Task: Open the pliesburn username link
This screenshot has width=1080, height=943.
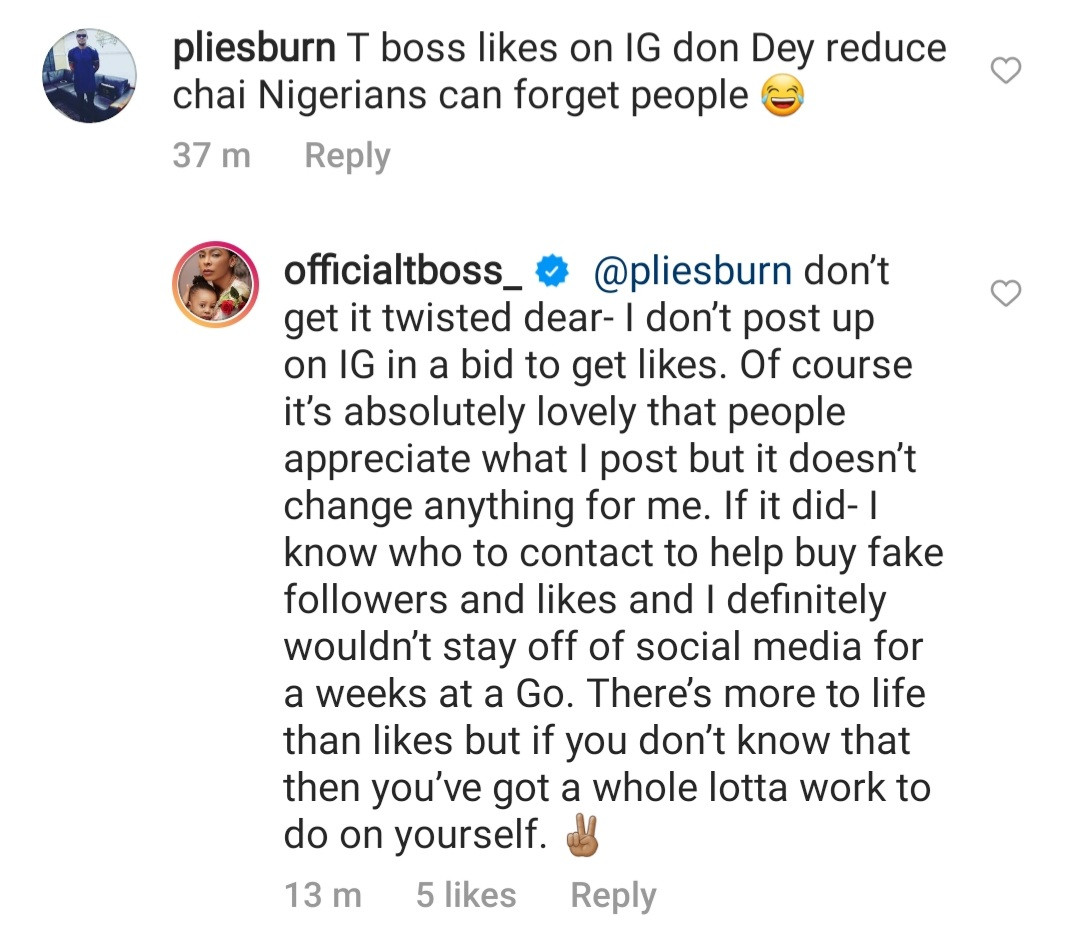Action: click(253, 49)
